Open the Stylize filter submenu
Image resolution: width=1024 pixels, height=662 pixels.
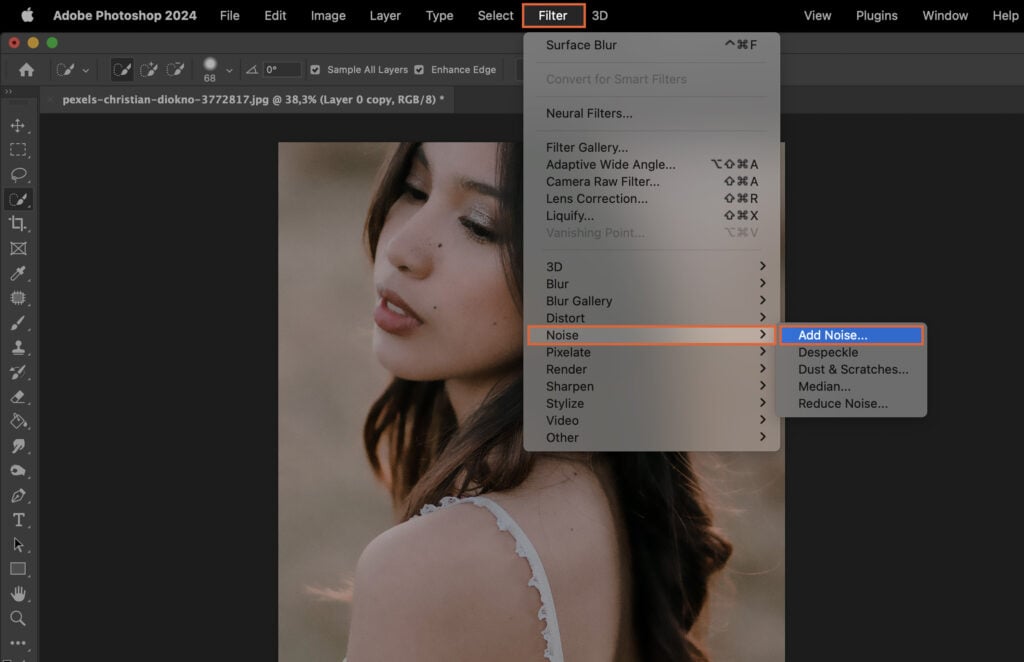pyautogui.click(x=600, y=403)
